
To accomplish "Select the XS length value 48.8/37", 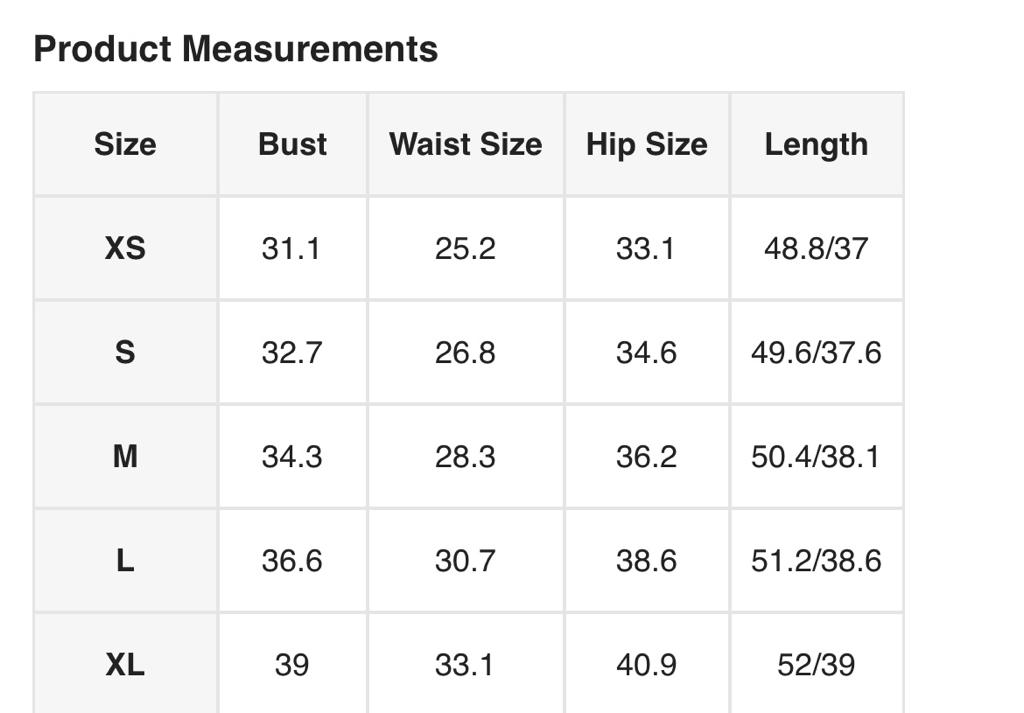I will tap(816, 248).
